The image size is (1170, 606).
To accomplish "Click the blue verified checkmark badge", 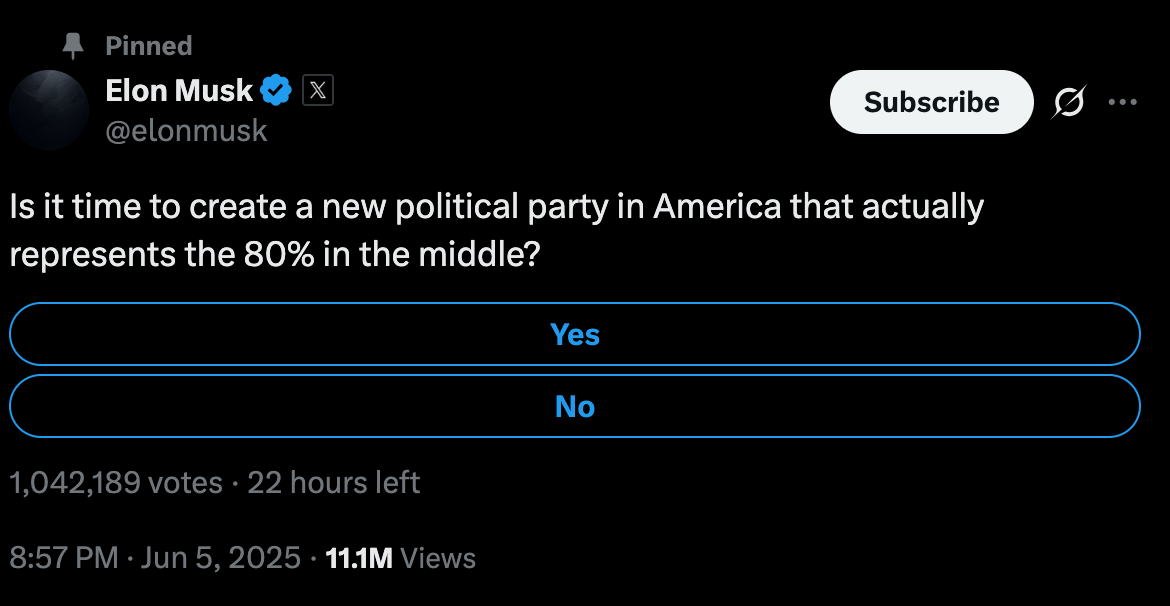I will pyautogui.click(x=276, y=91).
